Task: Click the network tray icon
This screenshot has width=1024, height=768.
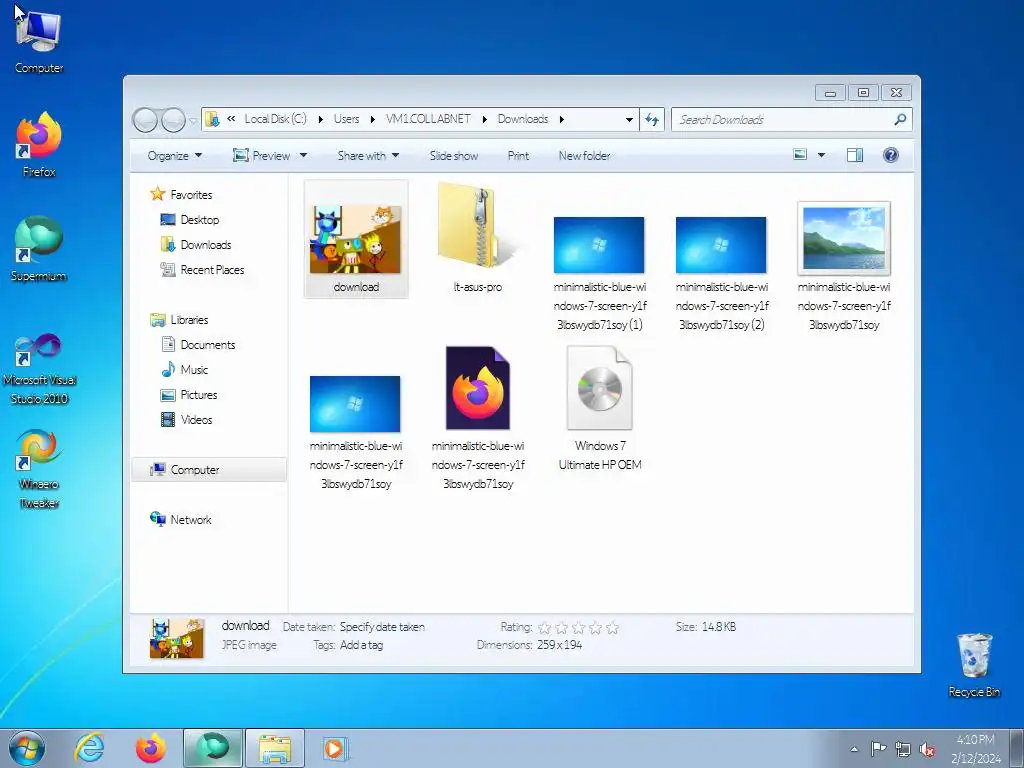Action: [x=903, y=749]
